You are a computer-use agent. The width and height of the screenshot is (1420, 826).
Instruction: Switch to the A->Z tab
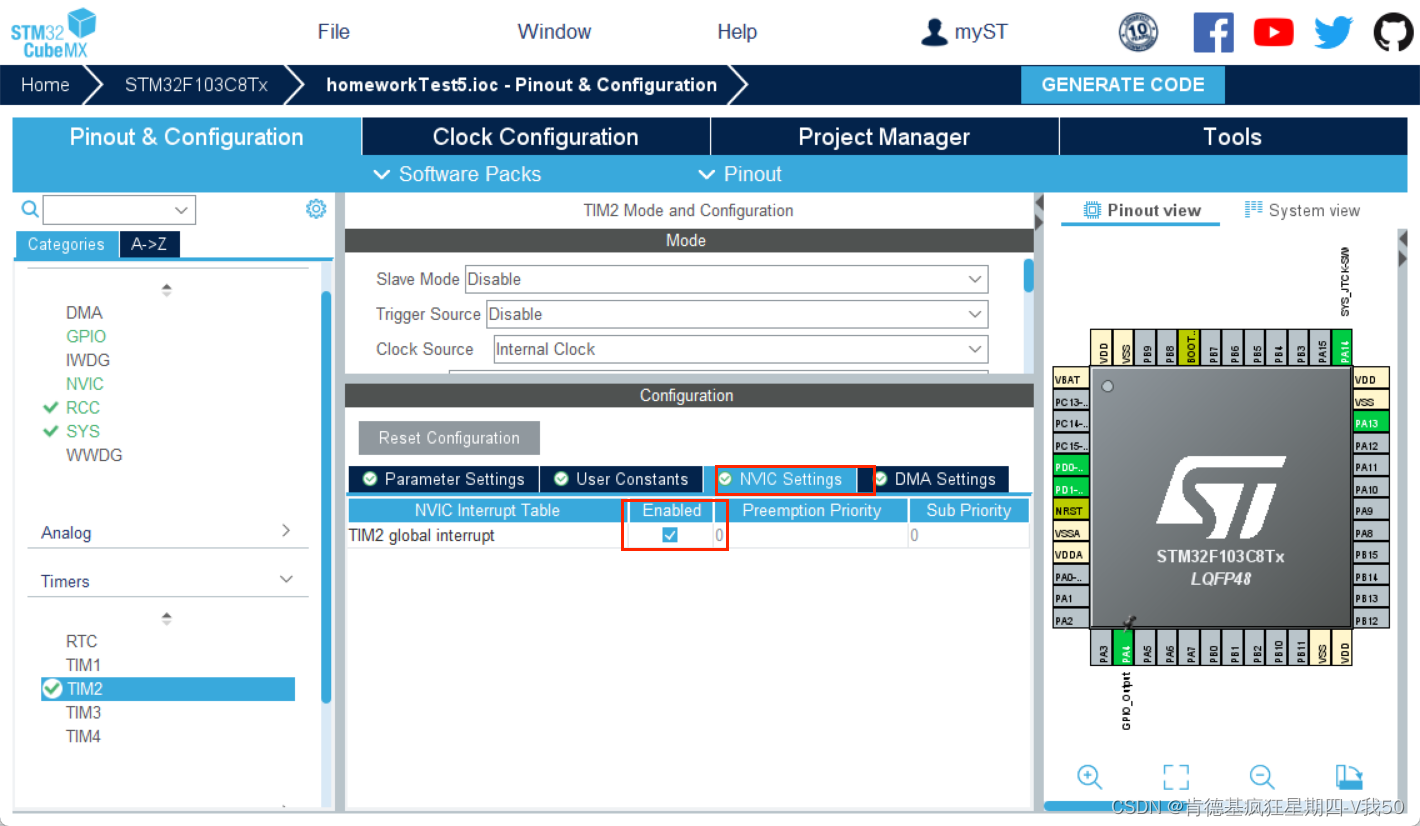coord(149,244)
